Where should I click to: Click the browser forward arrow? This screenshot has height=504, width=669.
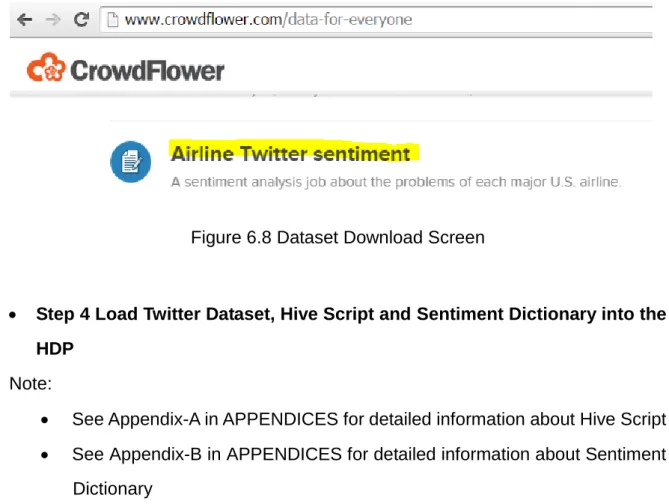(x=53, y=20)
